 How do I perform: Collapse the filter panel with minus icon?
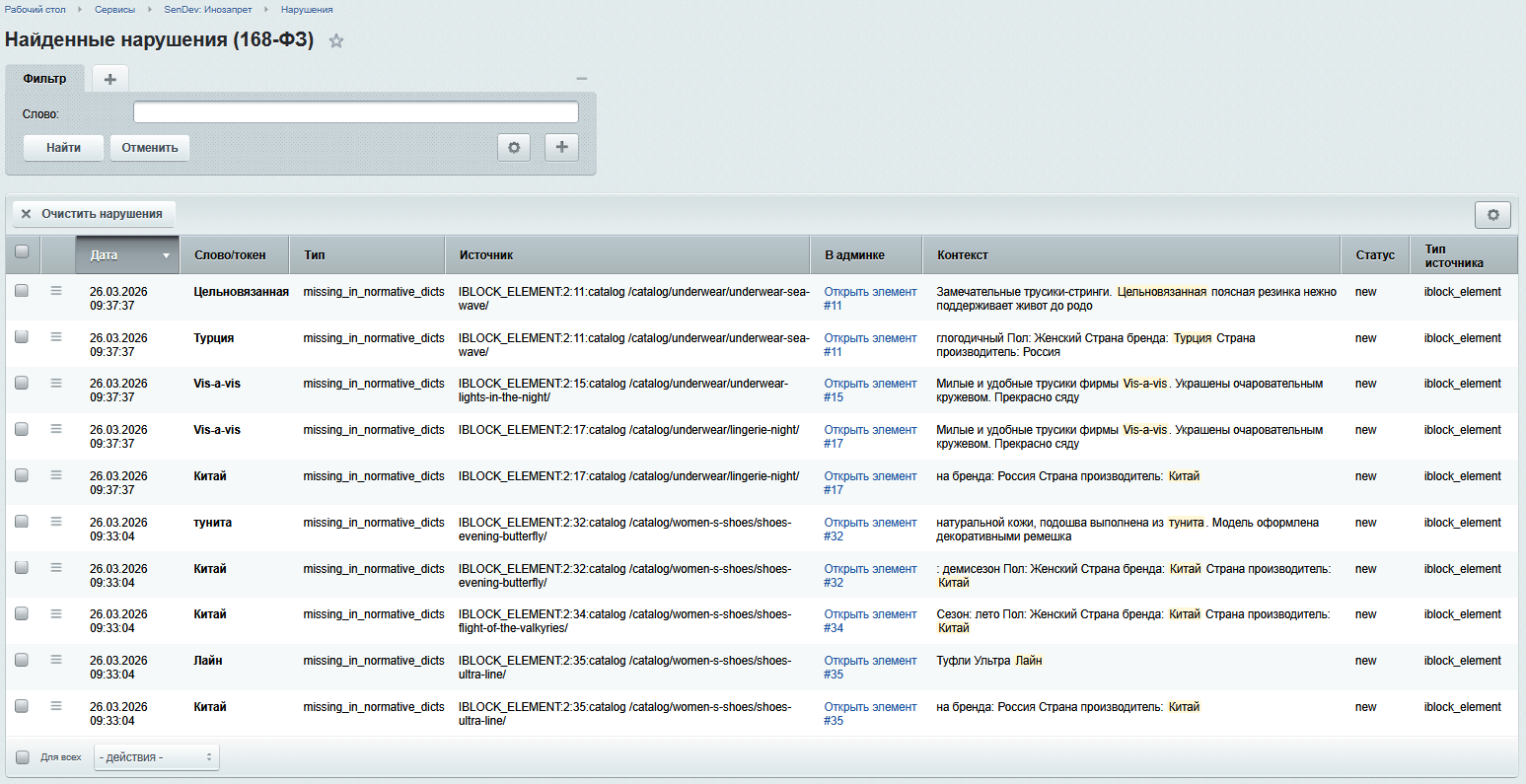tap(582, 79)
